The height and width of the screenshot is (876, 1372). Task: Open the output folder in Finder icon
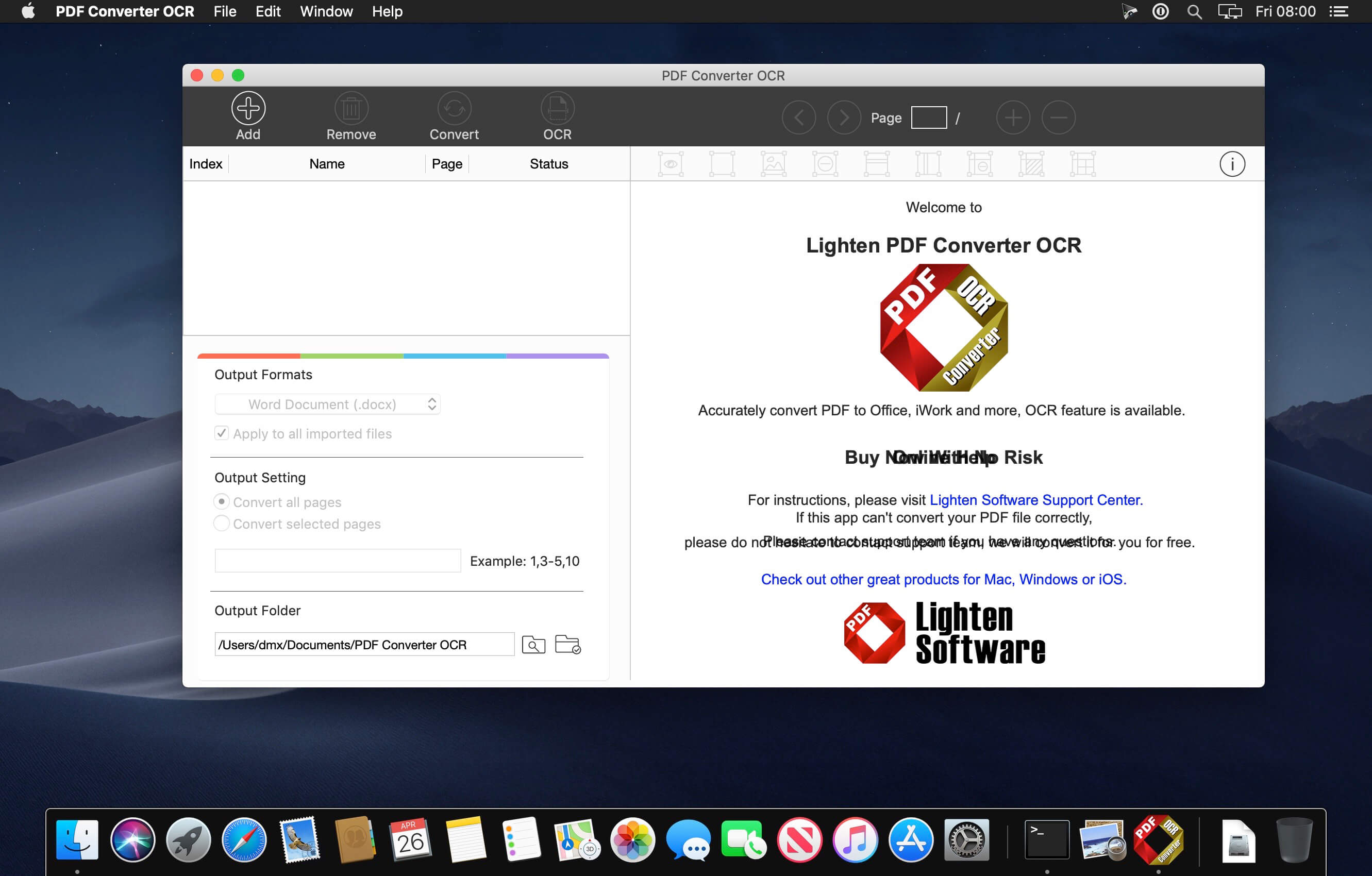(x=567, y=645)
